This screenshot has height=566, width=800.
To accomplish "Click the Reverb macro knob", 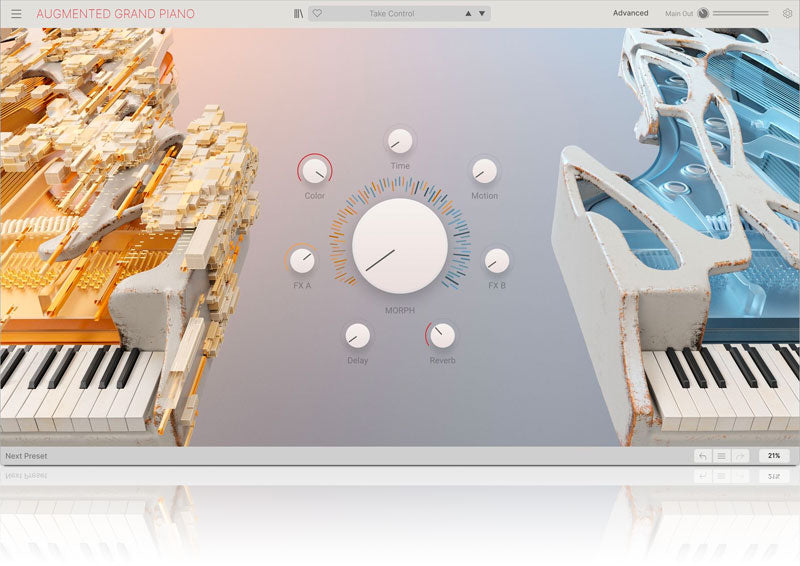I will coord(442,336).
